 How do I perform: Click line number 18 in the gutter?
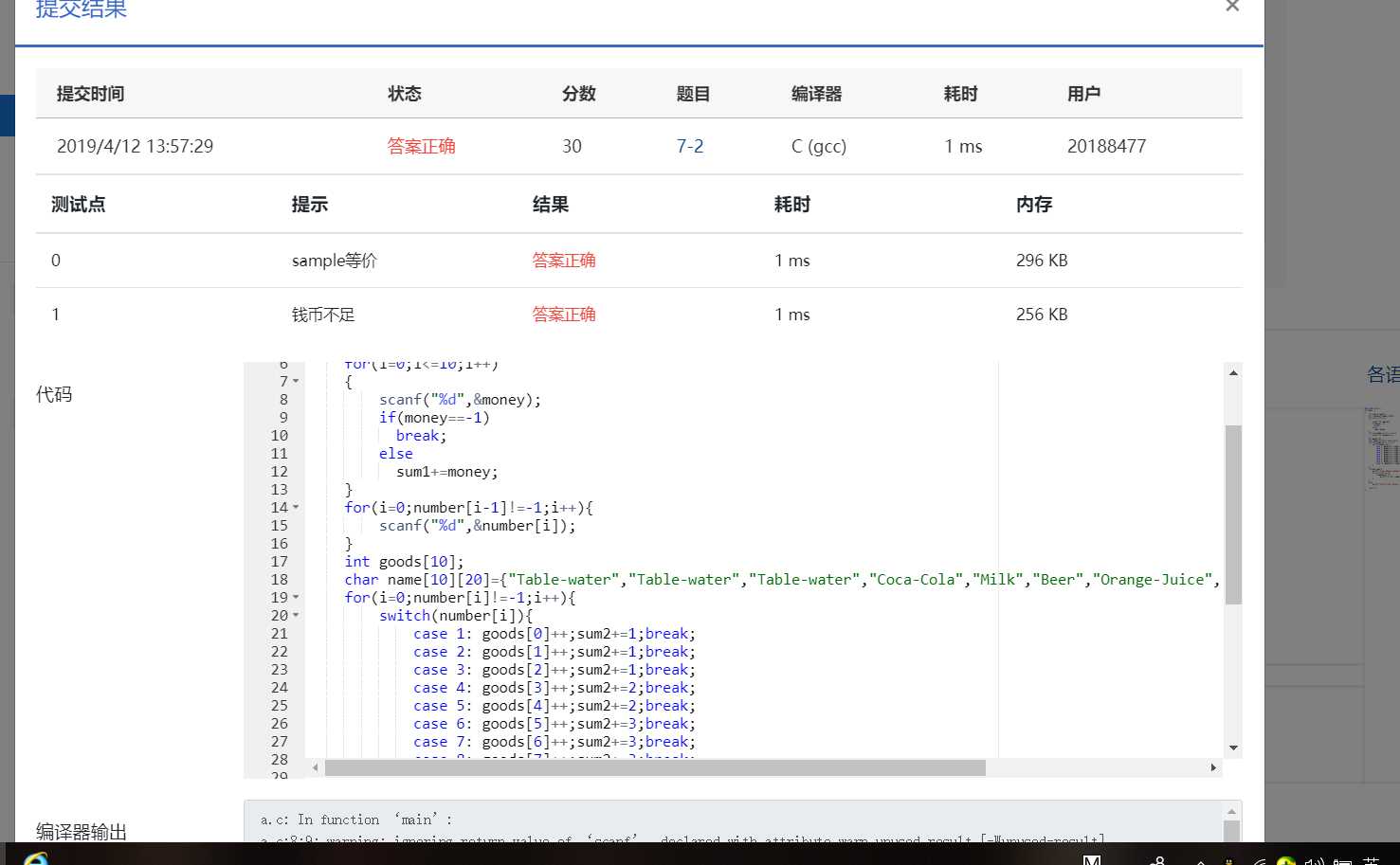pyautogui.click(x=280, y=579)
